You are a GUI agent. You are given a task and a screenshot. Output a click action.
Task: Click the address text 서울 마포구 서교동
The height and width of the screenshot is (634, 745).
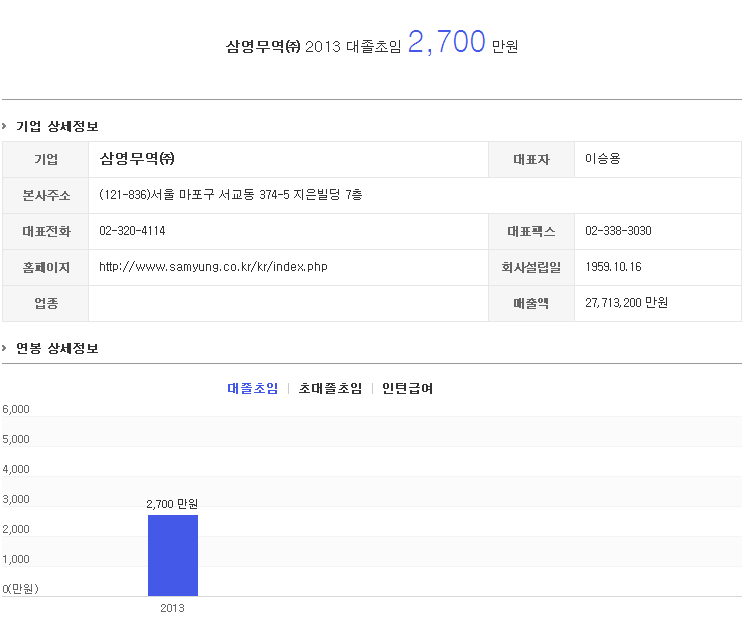[203, 194]
